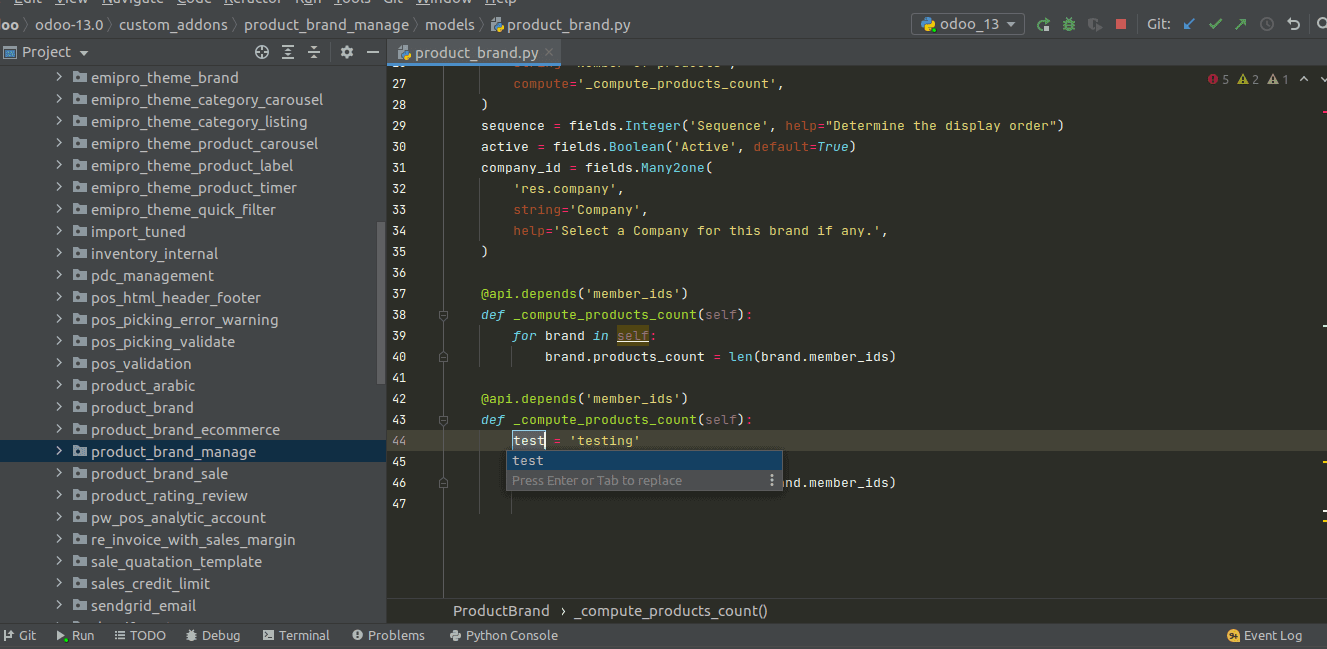1327x649 pixels.
Task: Click product_brand_manage in path breadcrumb
Action: [326, 24]
